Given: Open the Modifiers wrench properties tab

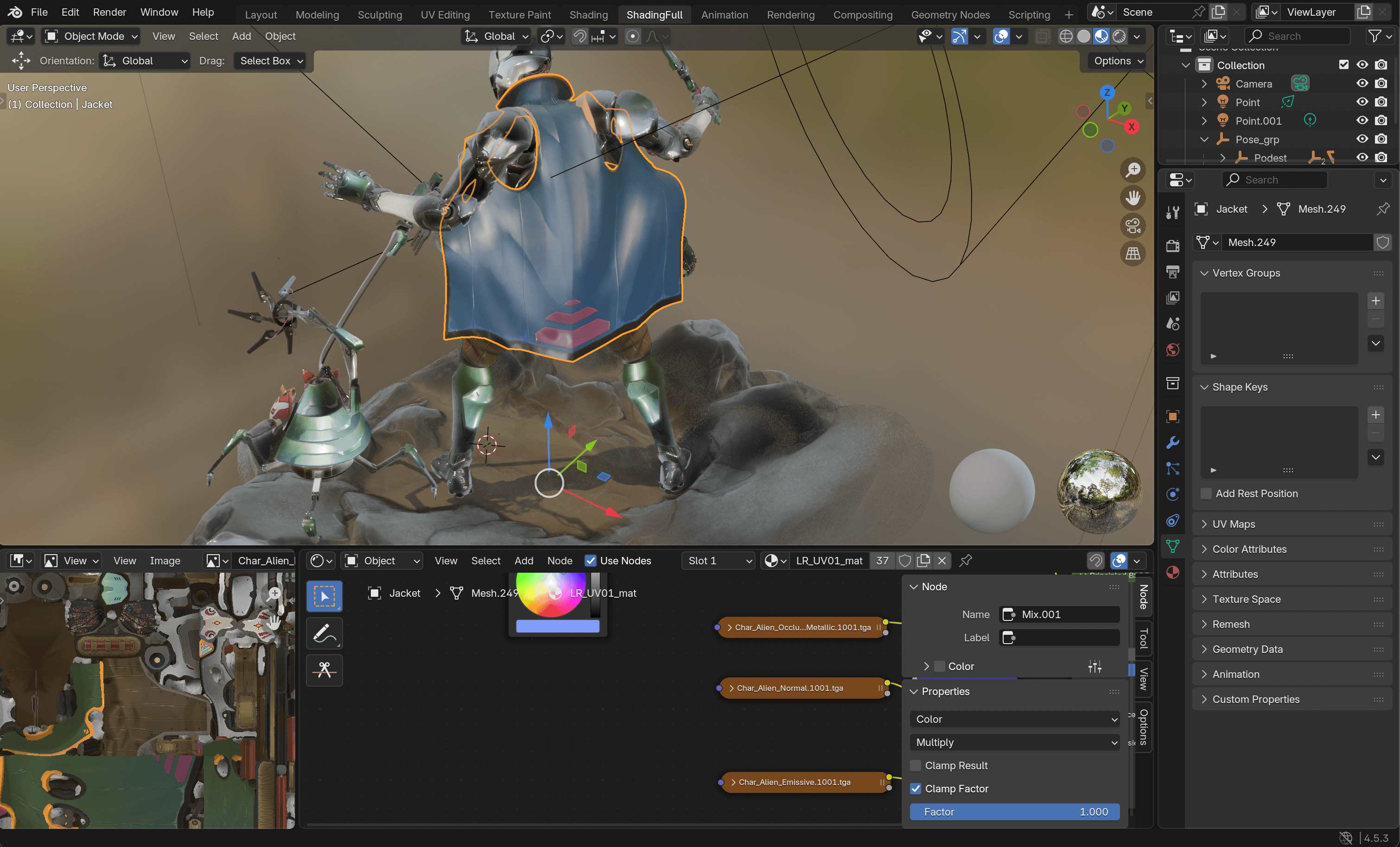Looking at the screenshot, I should point(1173,442).
